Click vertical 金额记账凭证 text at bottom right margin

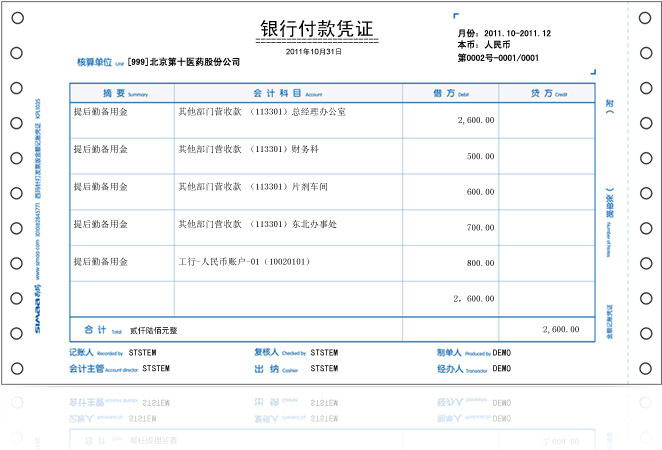click(609, 322)
